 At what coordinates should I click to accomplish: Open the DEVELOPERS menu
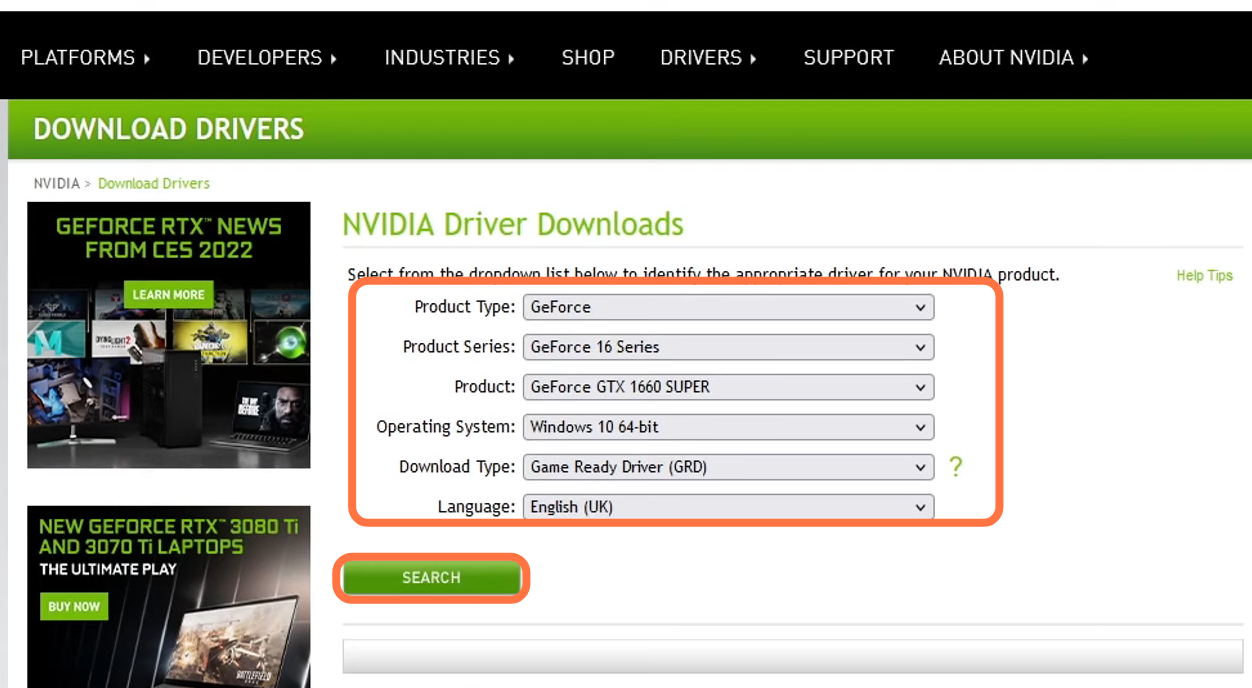point(267,58)
